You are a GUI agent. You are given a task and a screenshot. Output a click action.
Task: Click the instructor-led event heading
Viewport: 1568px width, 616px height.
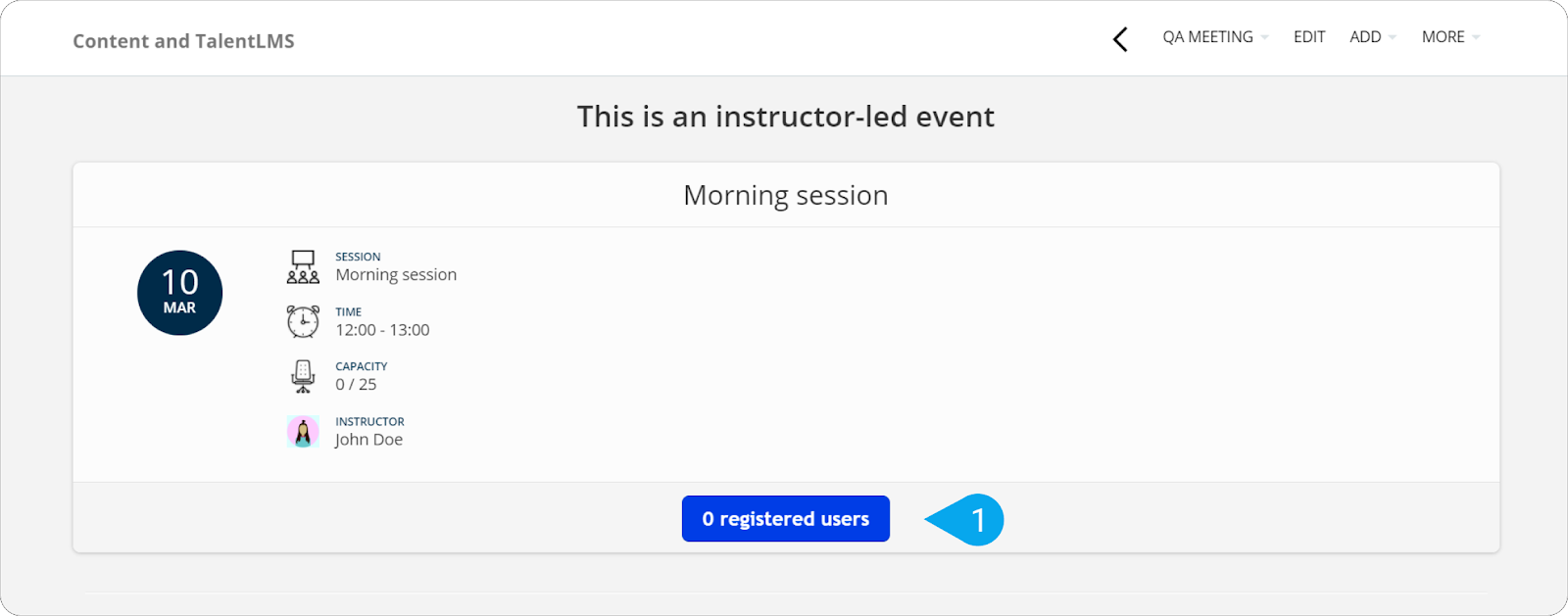coord(786,117)
